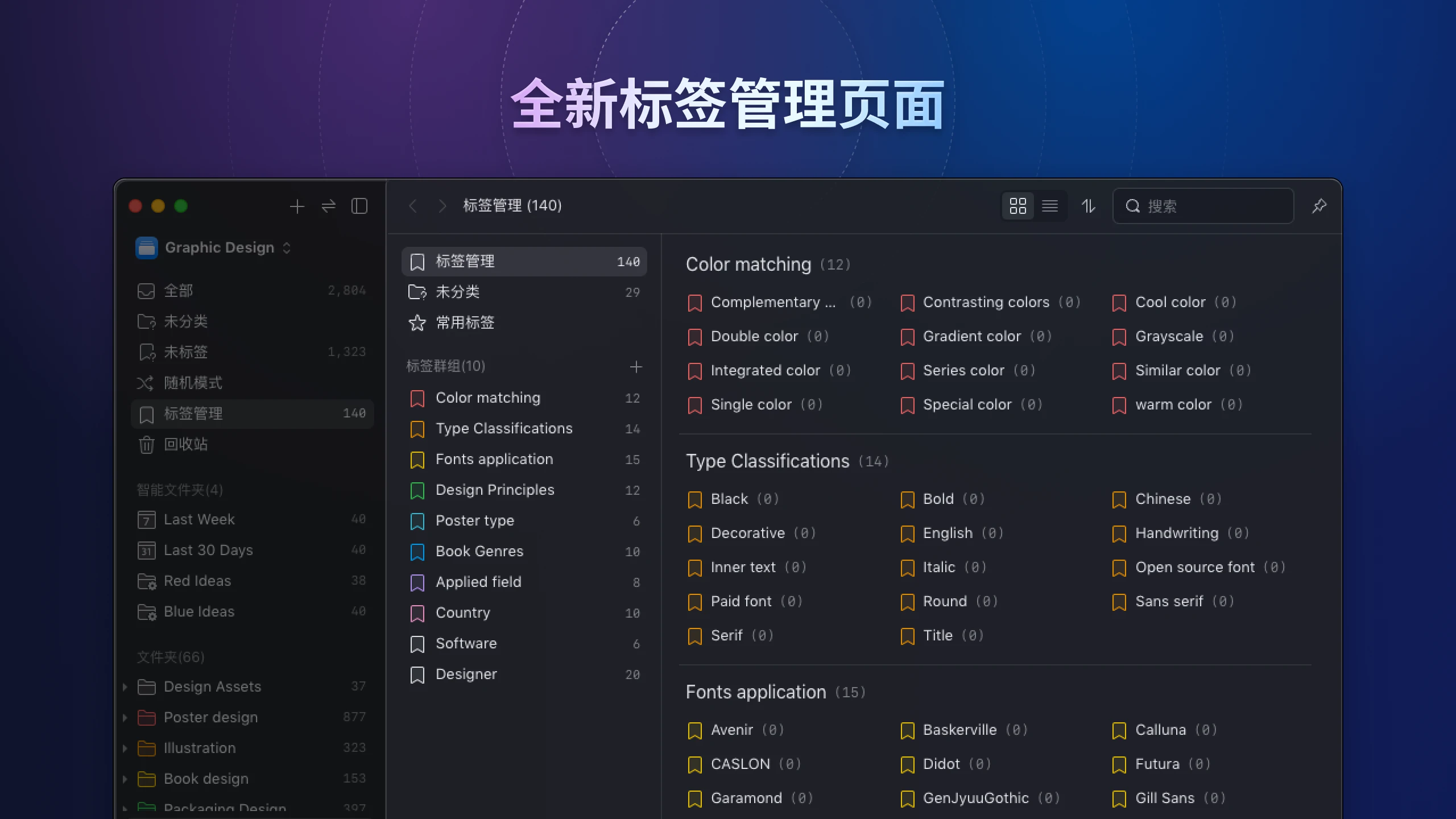The width and height of the screenshot is (1456, 819).
Task: Click the Complementary tag
Action: pyautogui.click(x=779, y=303)
